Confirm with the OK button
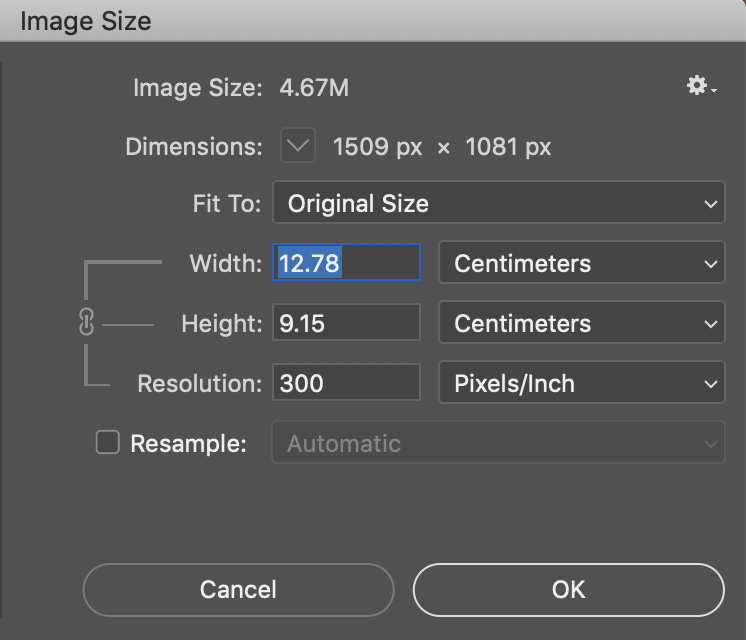 click(568, 590)
